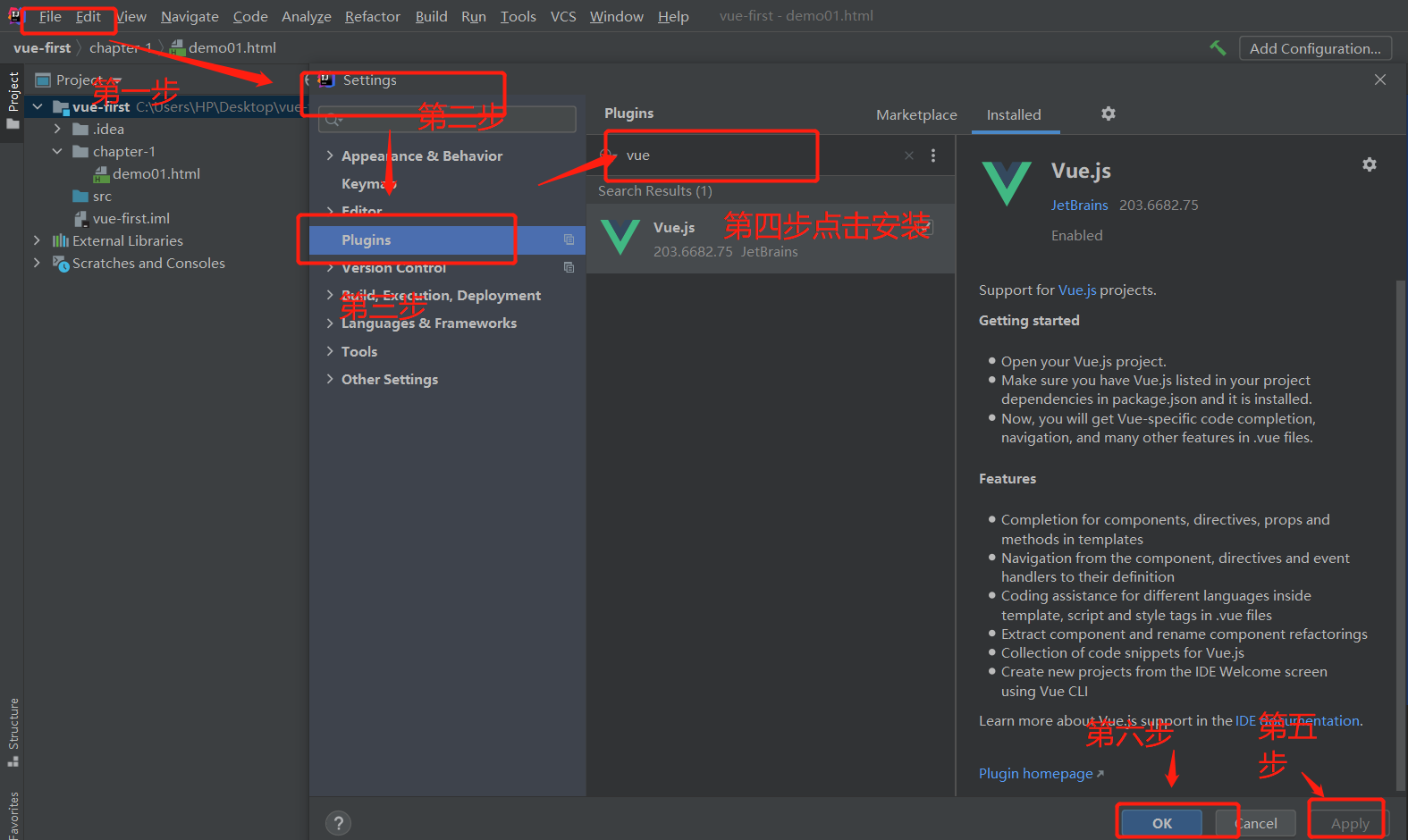Click the Settings search input field
This screenshot has width=1408, height=840.
(447, 120)
